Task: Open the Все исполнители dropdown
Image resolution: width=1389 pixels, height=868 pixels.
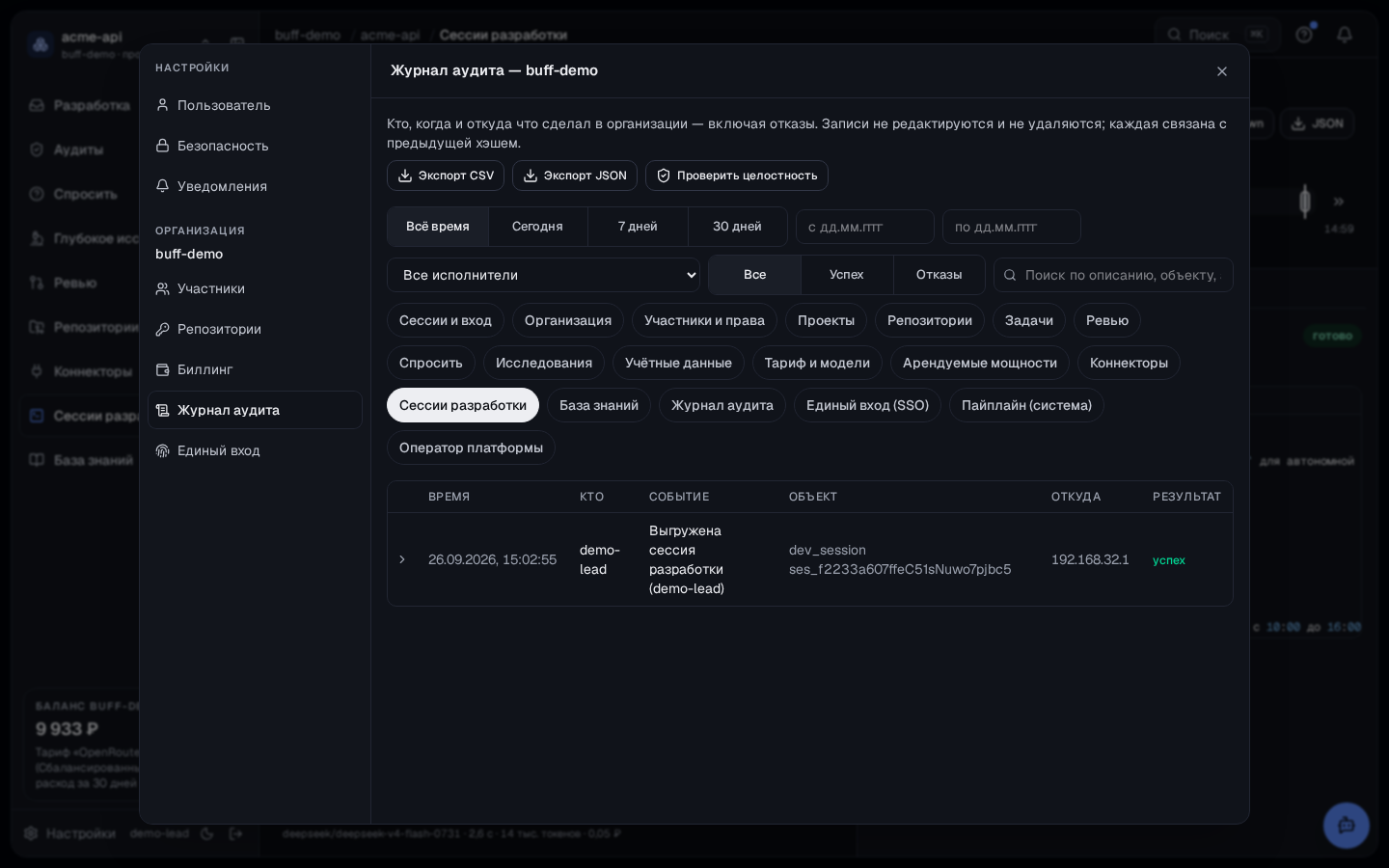Action: point(543,275)
